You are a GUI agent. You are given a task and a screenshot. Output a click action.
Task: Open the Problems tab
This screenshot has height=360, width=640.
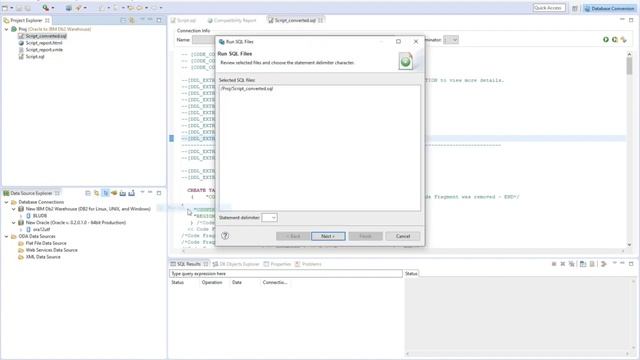point(308,264)
